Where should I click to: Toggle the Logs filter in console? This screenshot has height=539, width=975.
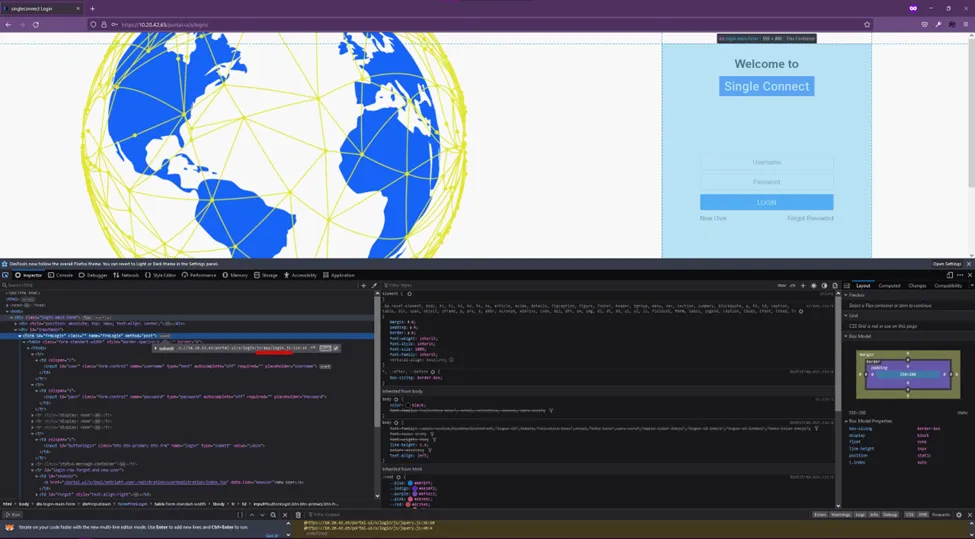click(860, 515)
